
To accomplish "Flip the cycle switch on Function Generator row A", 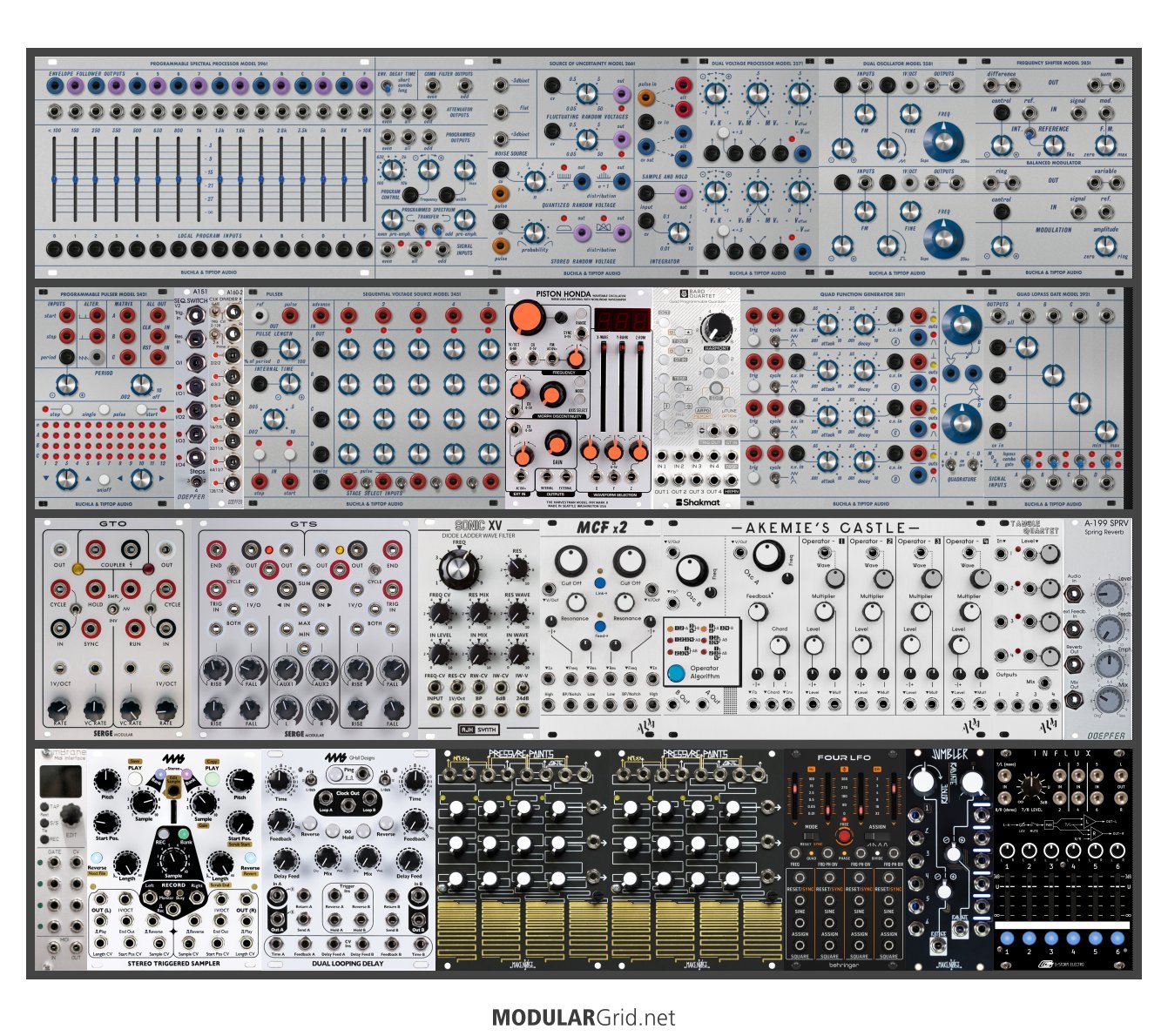I will point(775,339).
